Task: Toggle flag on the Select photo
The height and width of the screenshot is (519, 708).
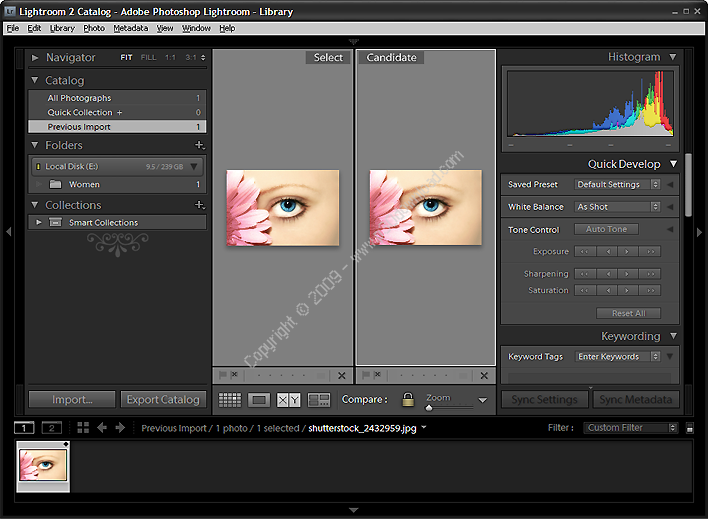Action: (223, 375)
